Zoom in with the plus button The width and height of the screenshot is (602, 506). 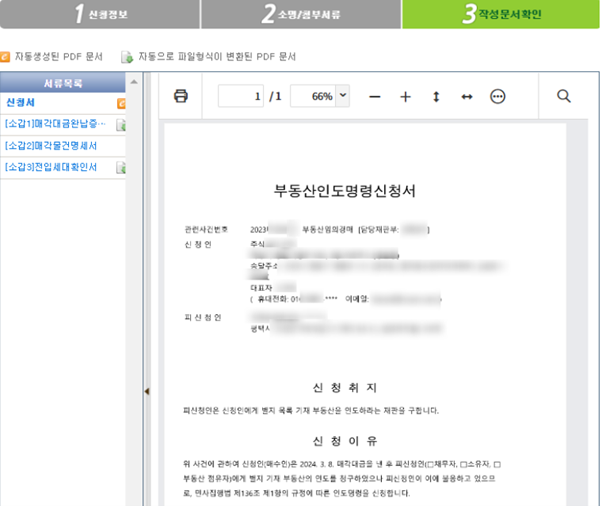click(405, 97)
